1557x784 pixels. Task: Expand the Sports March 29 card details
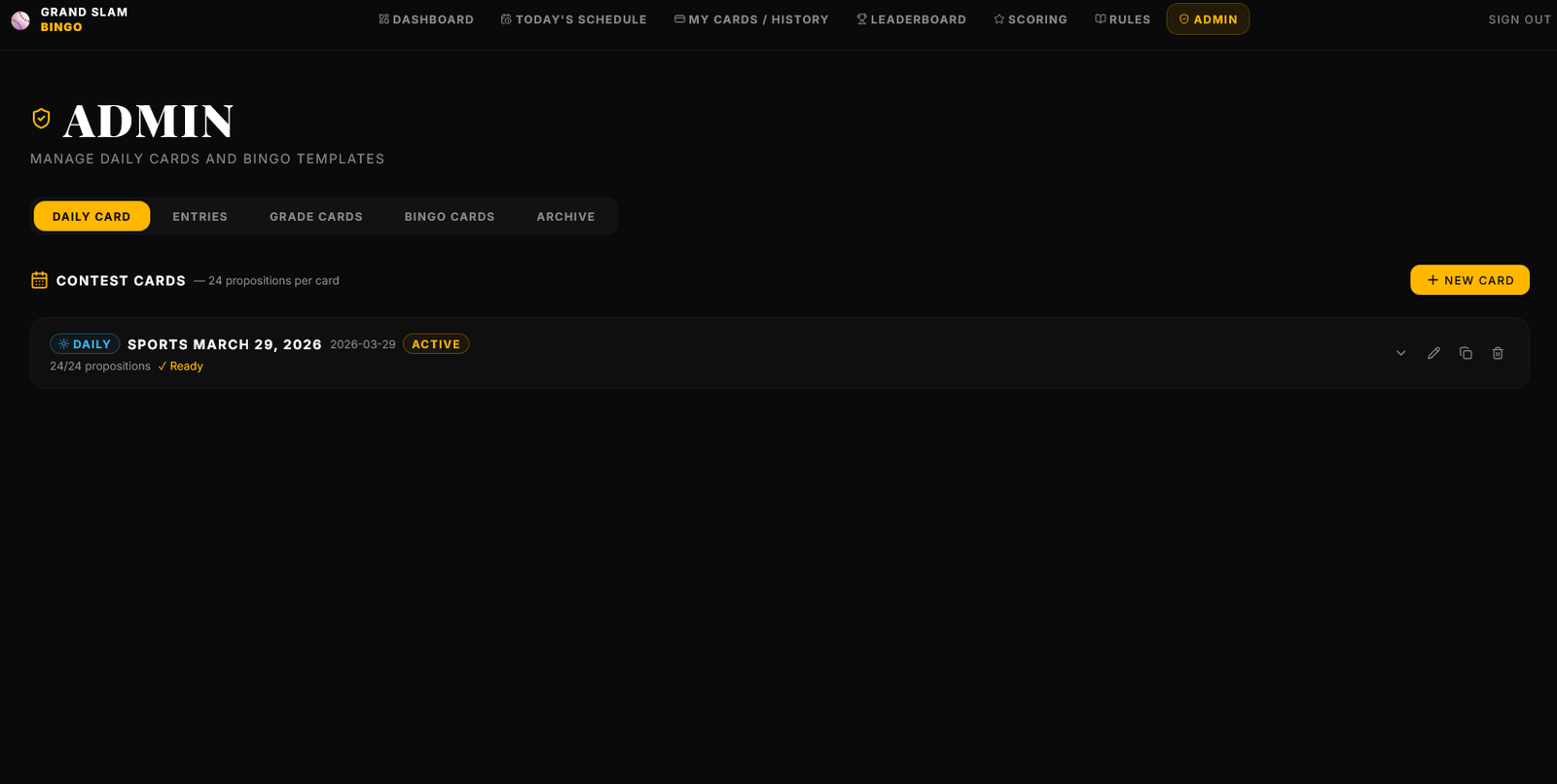click(x=1401, y=353)
